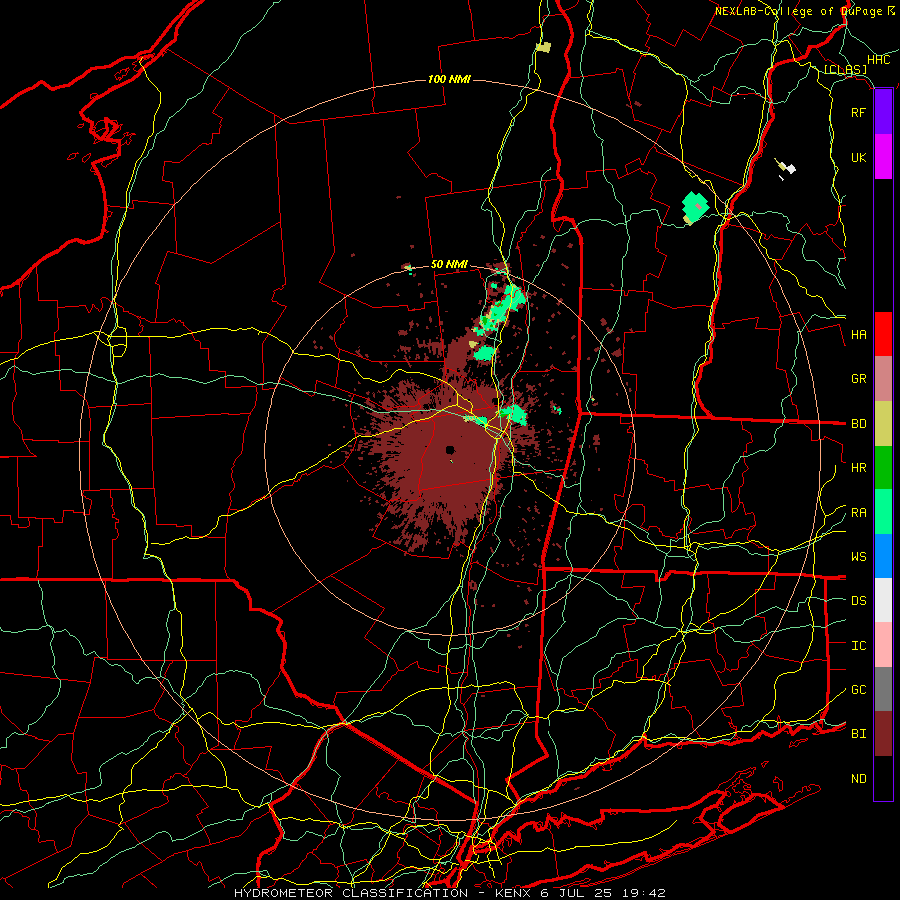Click the 50 NMI range ring label
This screenshot has height=900, width=900.
pyautogui.click(x=449, y=264)
